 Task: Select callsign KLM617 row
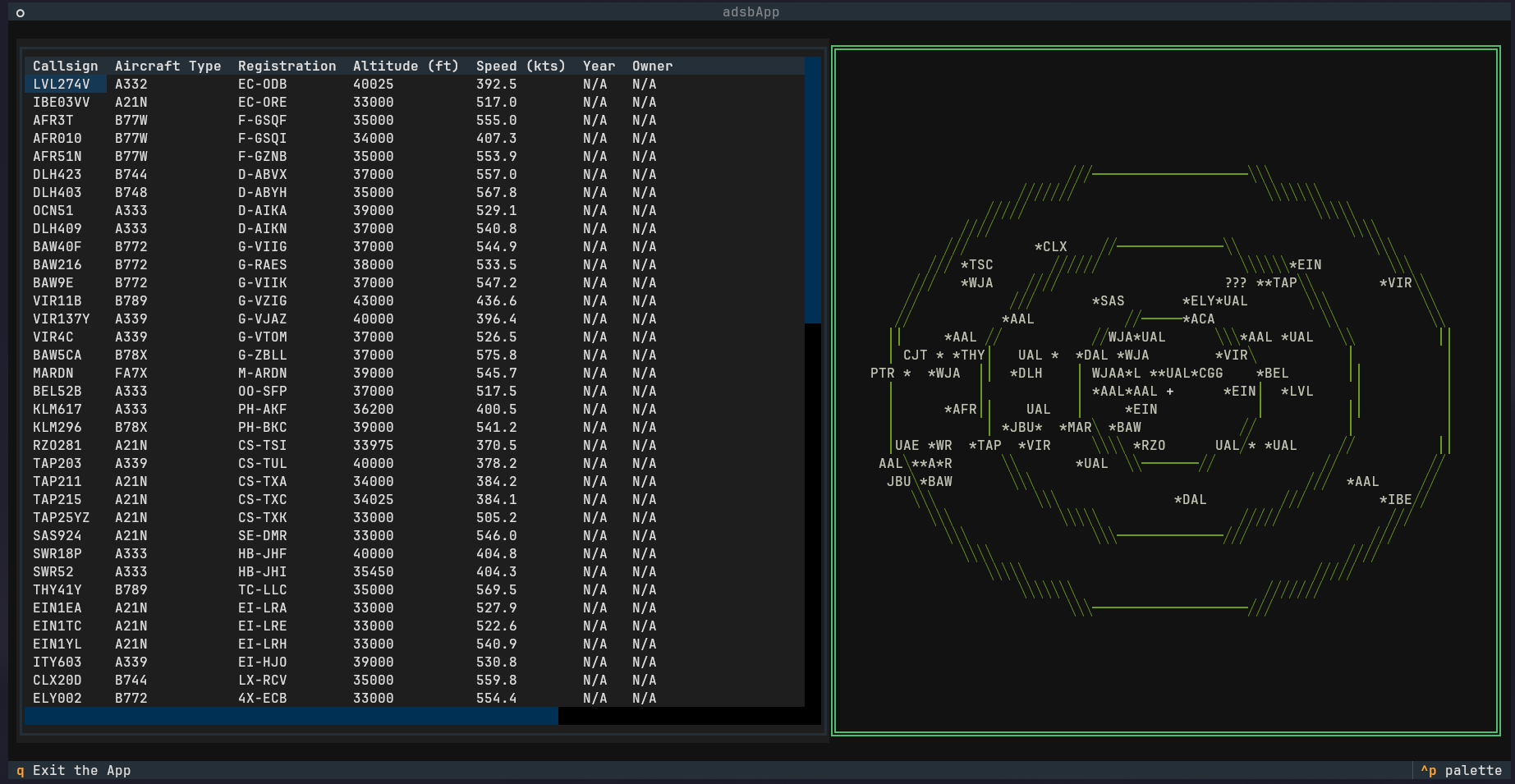pos(415,409)
